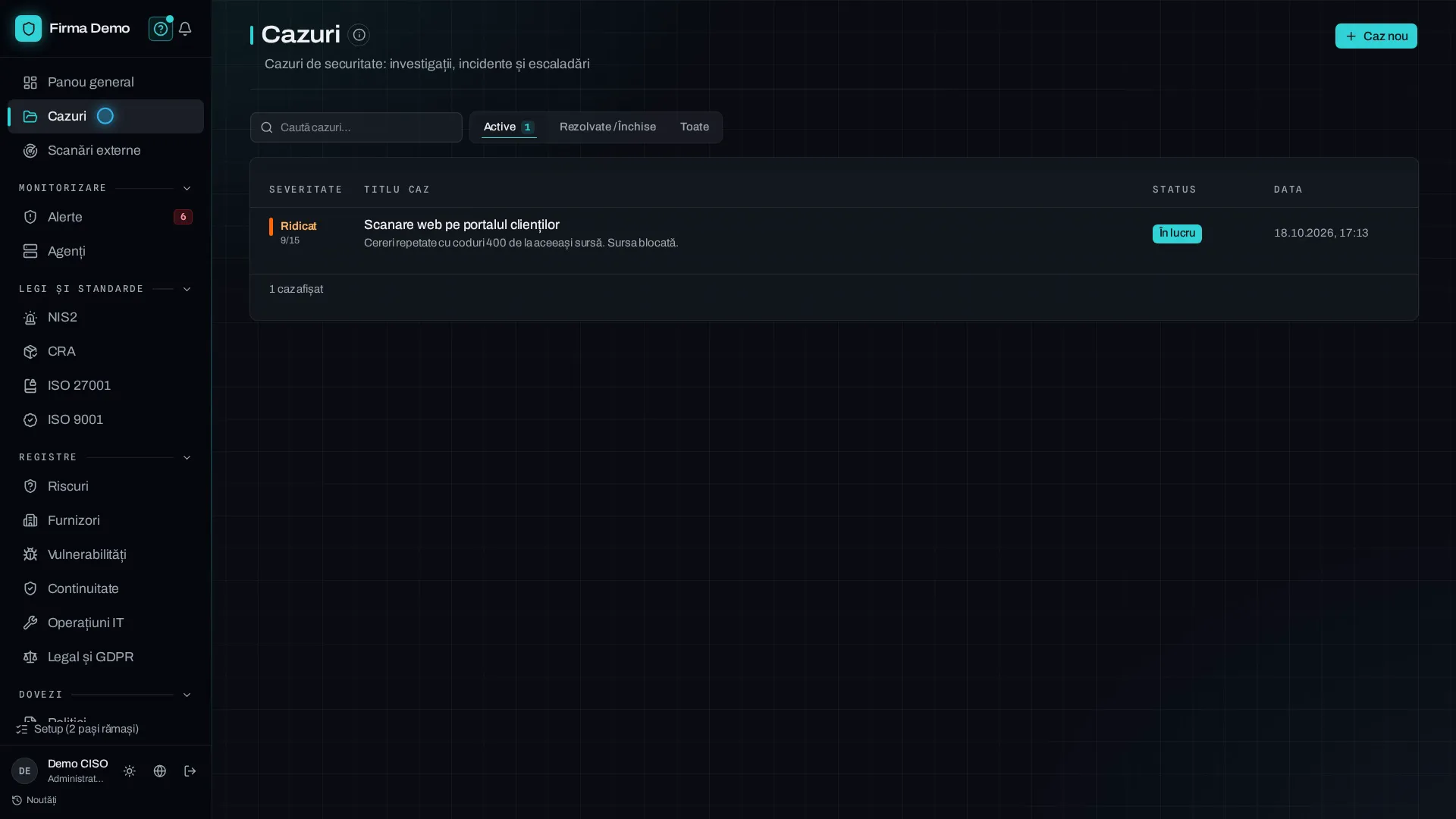Switch to Rezolvate / Închise tab
1456x819 pixels.
607,127
